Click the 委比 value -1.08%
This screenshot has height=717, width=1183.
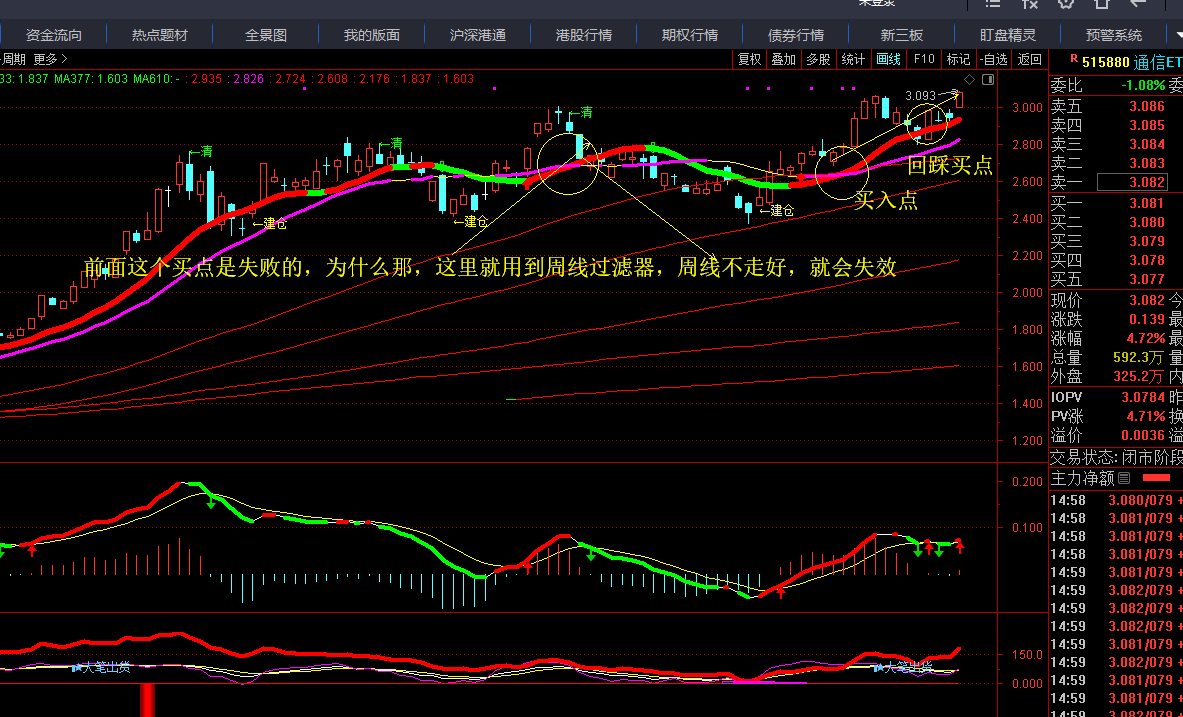click(1142, 86)
